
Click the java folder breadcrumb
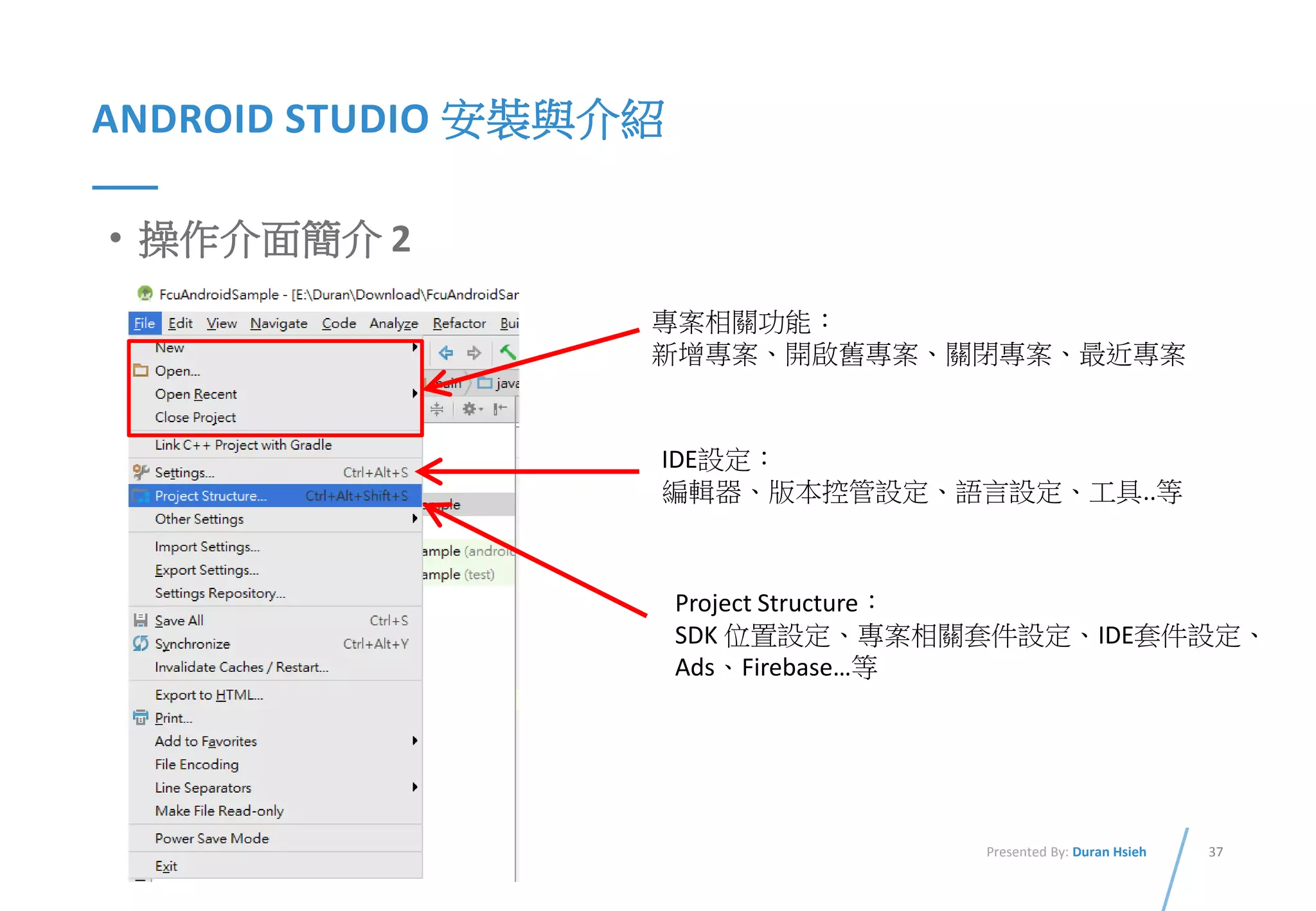499,384
